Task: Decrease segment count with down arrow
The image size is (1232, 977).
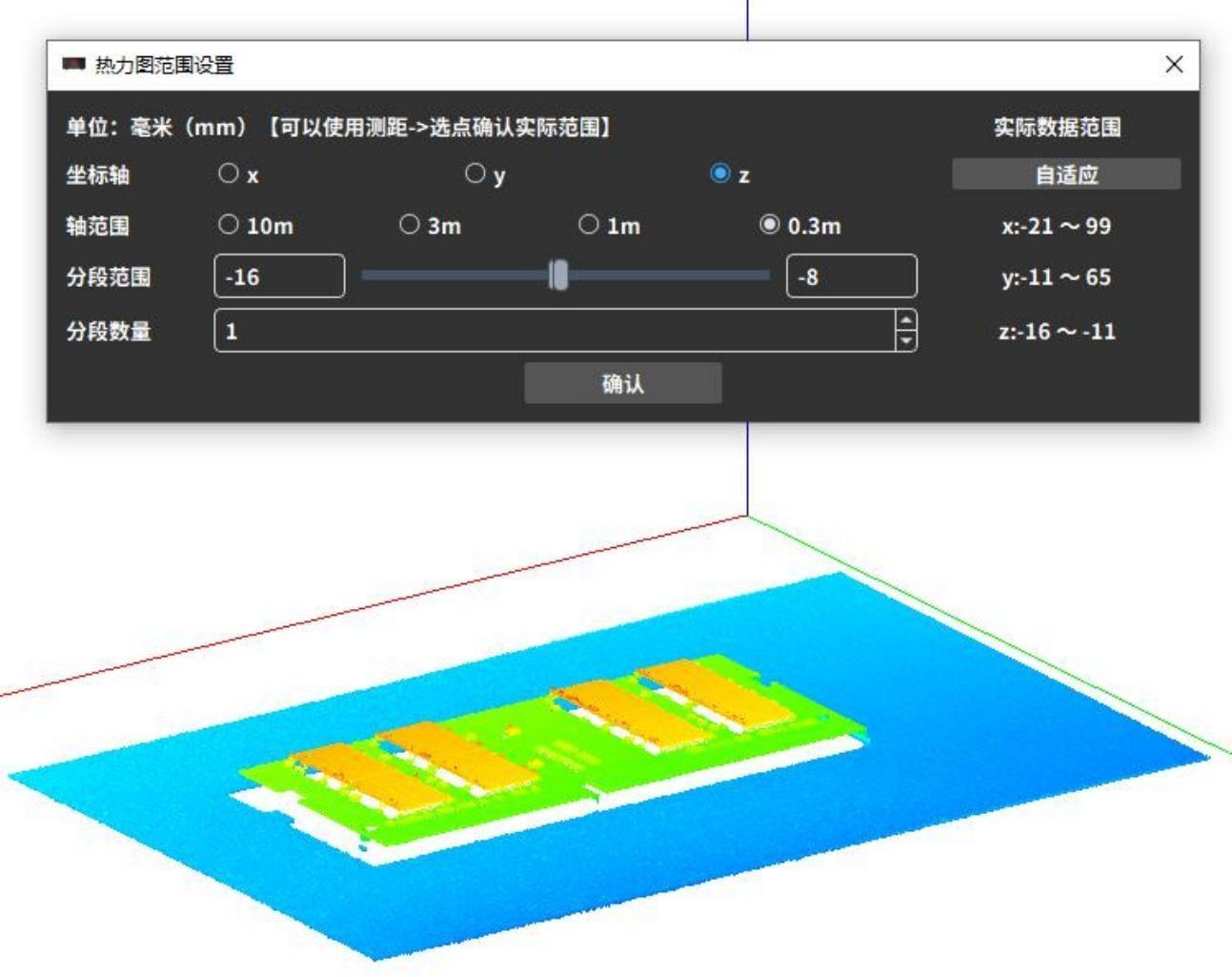Action: tap(906, 340)
